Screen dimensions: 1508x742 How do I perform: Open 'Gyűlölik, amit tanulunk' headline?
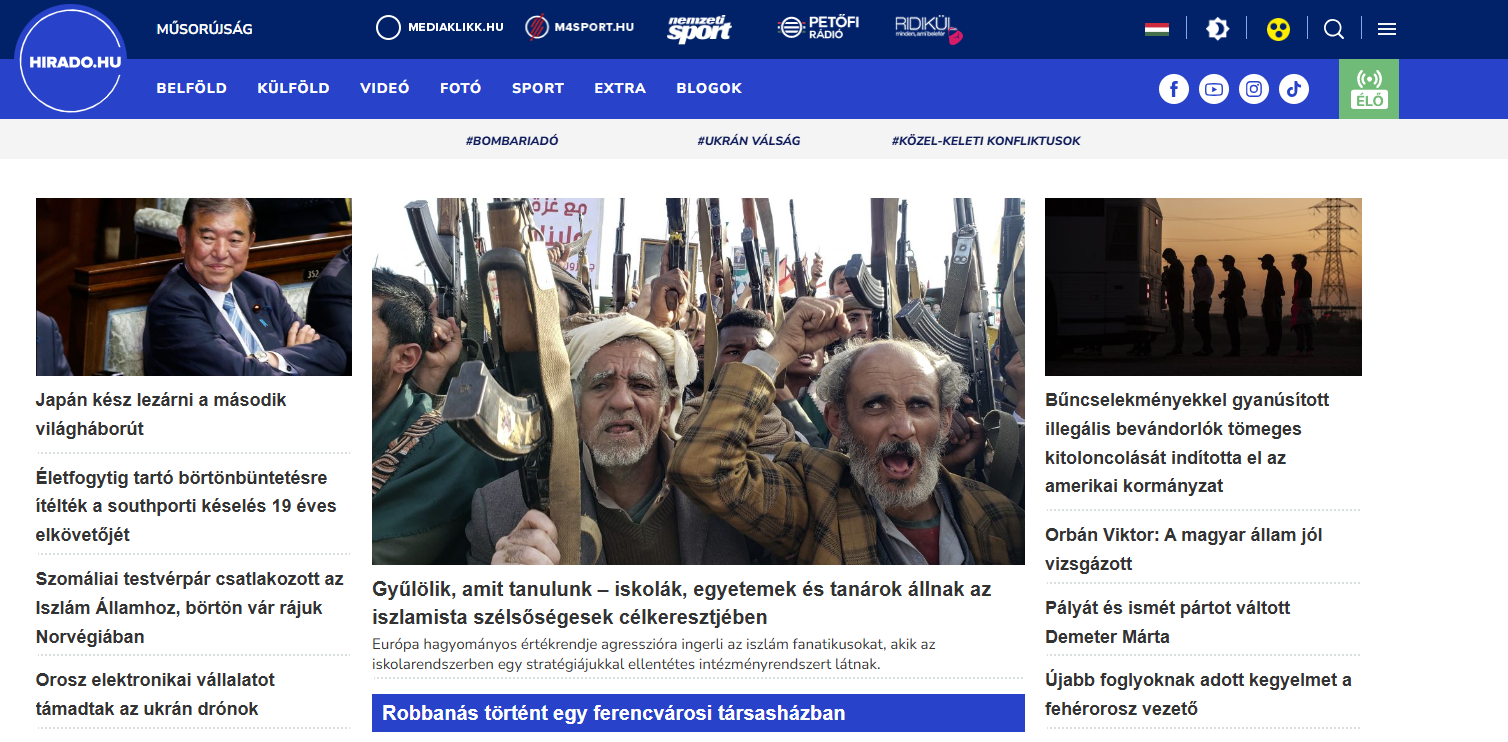click(x=682, y=603)
